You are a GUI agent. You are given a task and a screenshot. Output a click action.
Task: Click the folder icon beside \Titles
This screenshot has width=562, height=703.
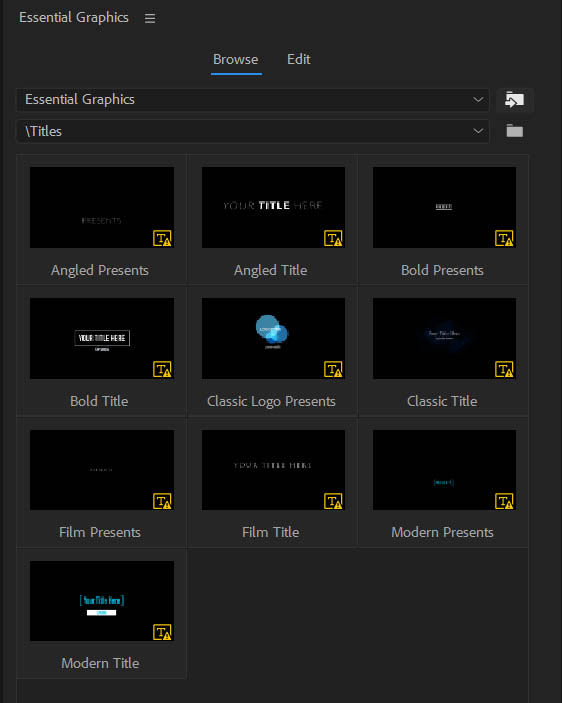tap(514, 130)
